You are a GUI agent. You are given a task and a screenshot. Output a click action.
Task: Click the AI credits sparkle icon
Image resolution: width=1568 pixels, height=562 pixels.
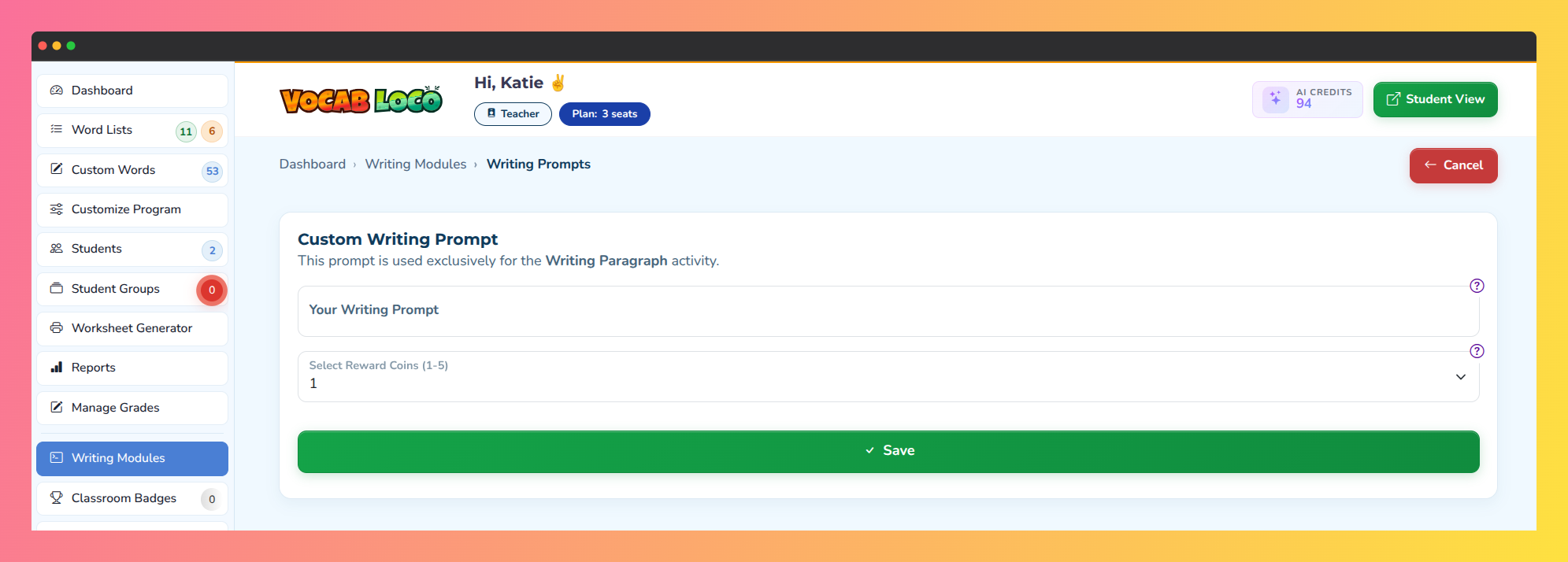(1276, 99)
